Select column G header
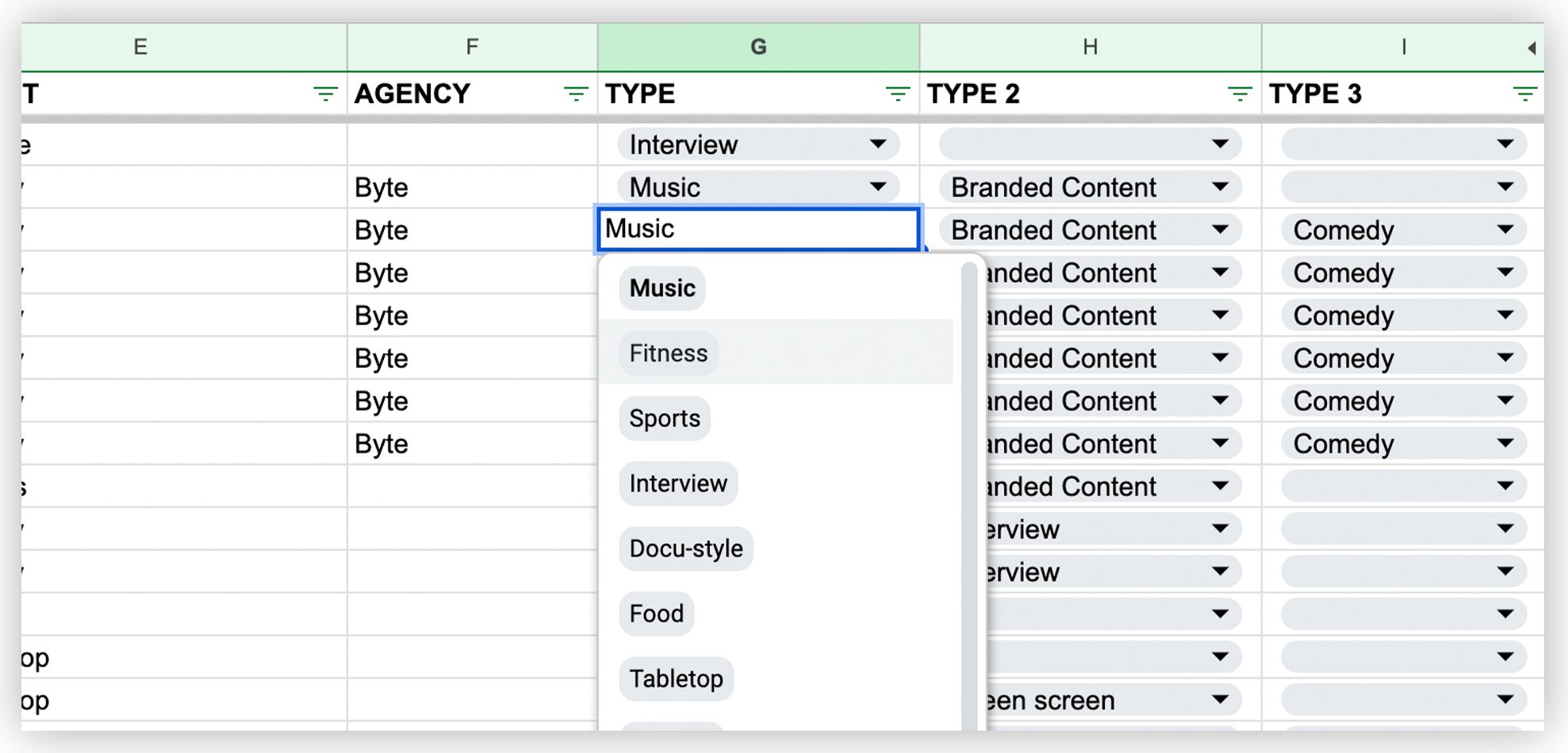 tap(758, 48)
